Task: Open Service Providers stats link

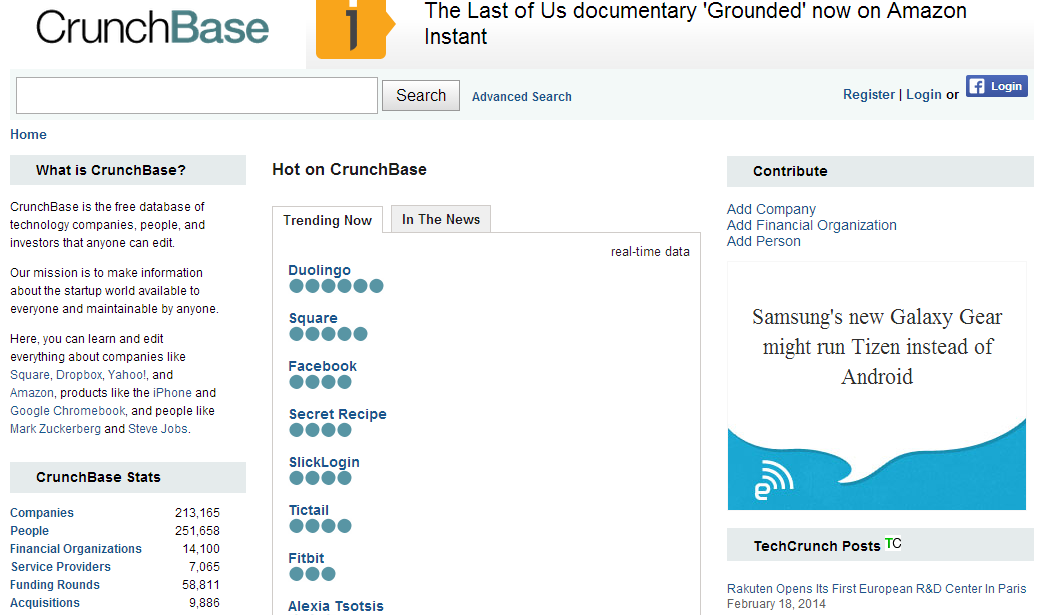Action: 61,566
